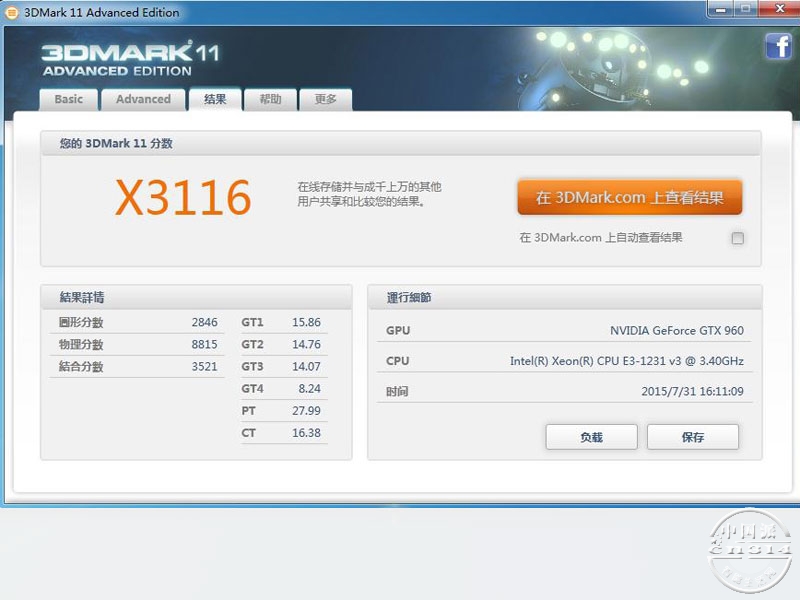This screenshot has width=800, height=600.
Task: Click the GT4 value 8.24
Action: [309, 389]
